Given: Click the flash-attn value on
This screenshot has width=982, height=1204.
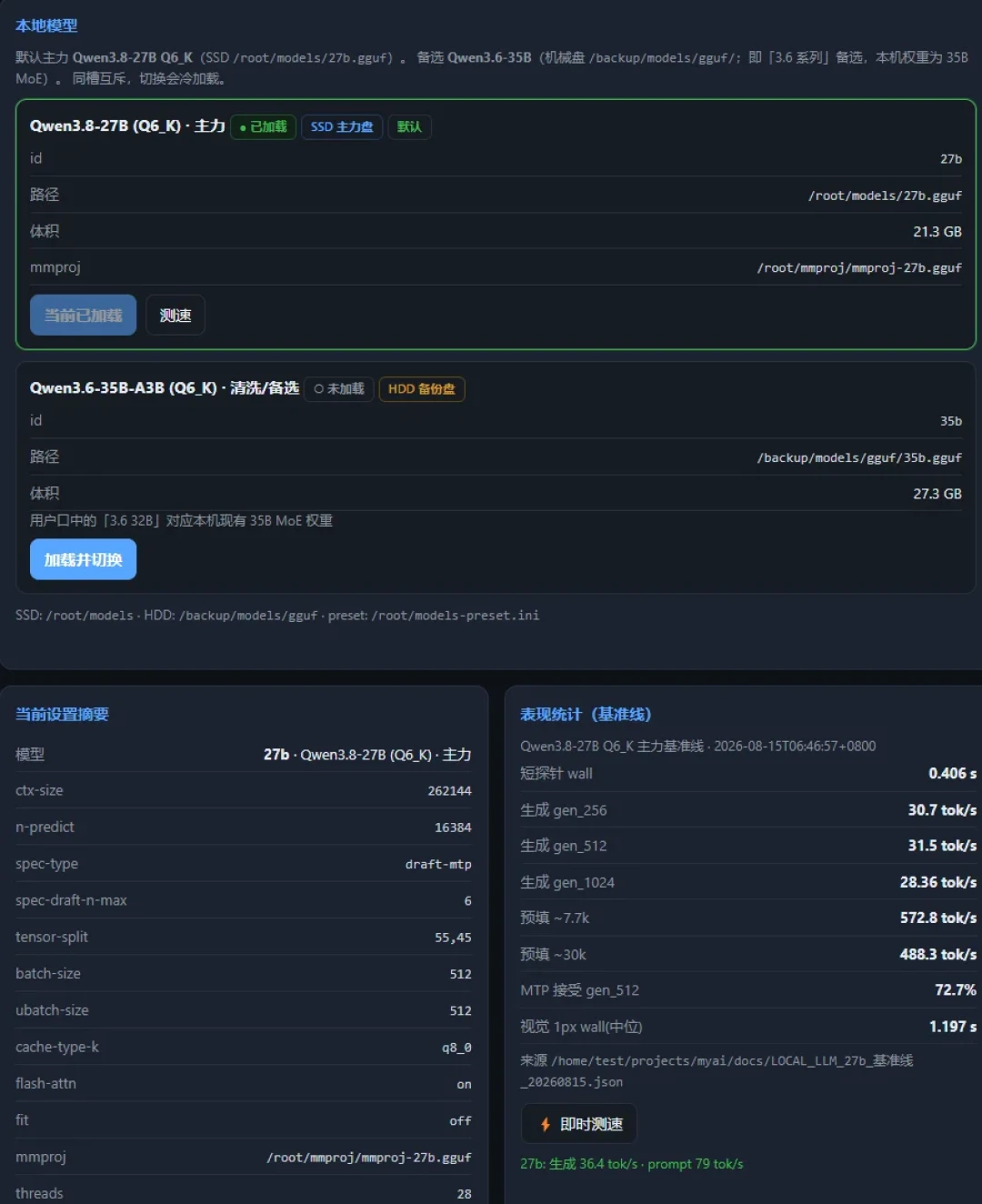Looking at the screenshot, I should click(464, 1084).
